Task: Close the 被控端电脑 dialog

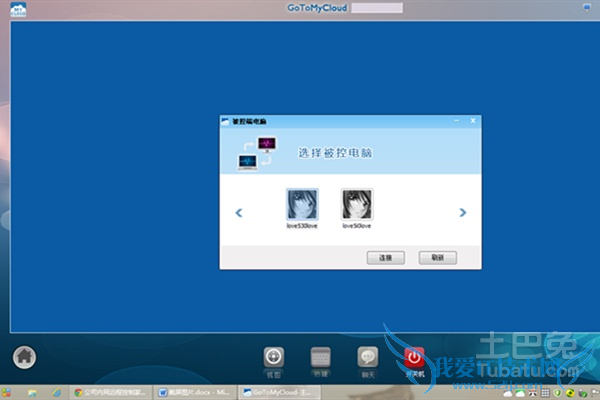Action: [473, 121]
